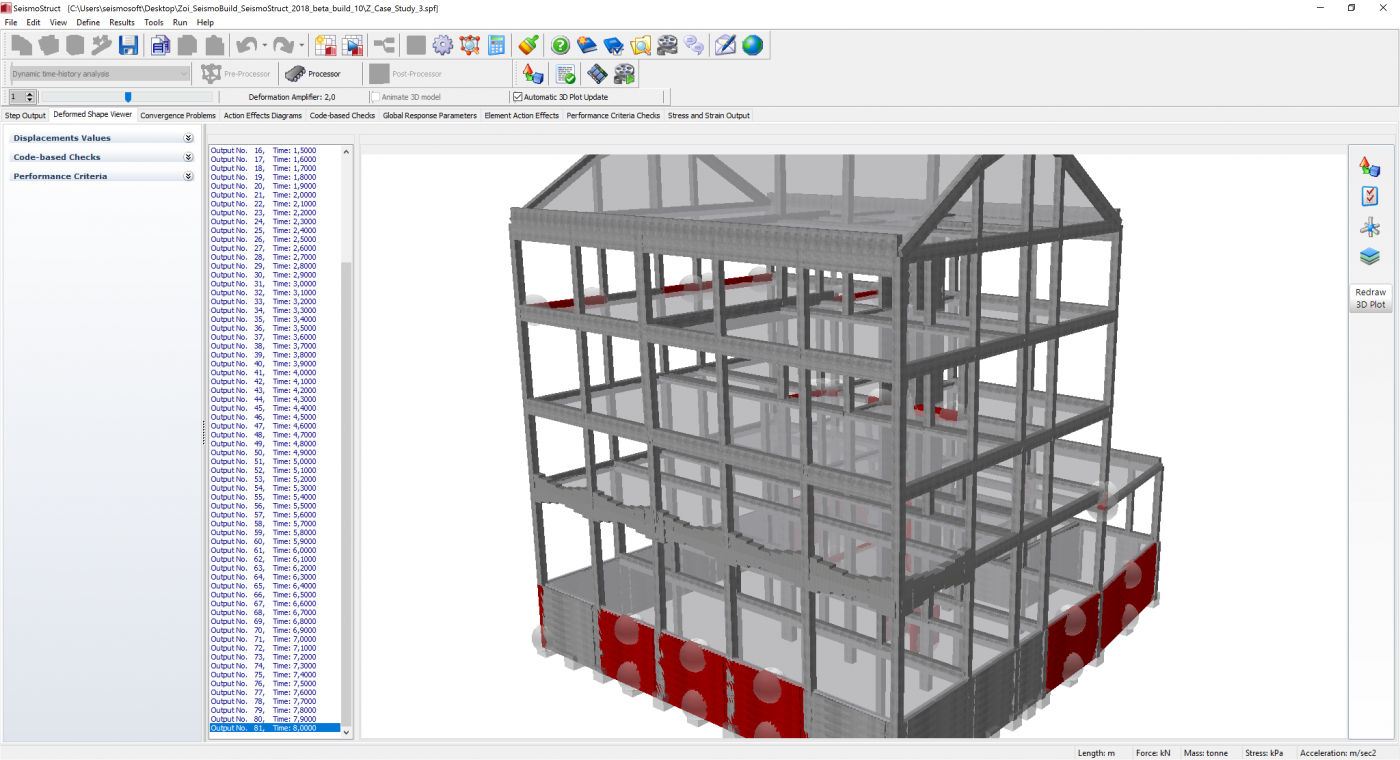Click the video camera tutorial icon
Image resolution: width=1400 pixels, height=760 pixels.
coord(668,45)
